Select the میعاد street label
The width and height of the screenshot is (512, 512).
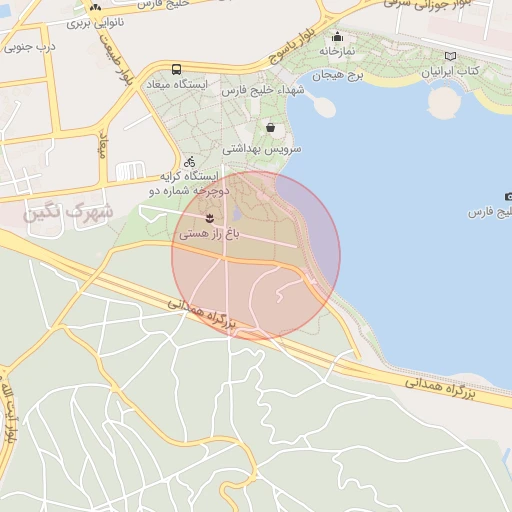point(102,146)
